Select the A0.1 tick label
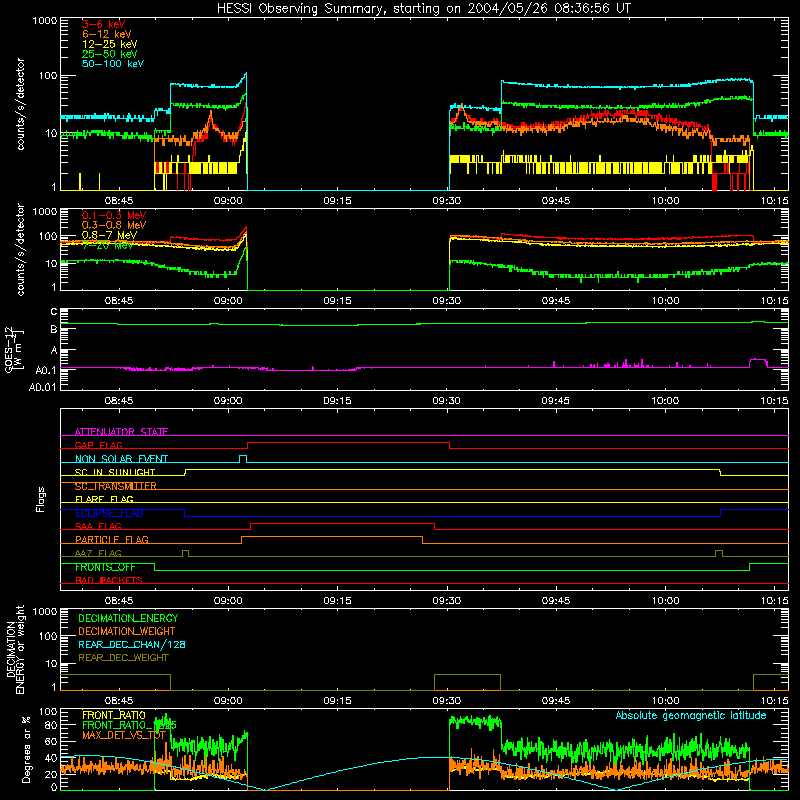 pos(46,370)
